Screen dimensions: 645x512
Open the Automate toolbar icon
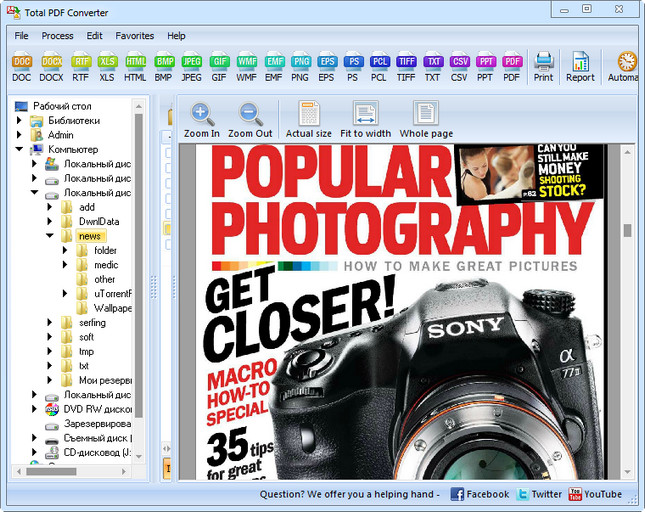click(624, 67)
